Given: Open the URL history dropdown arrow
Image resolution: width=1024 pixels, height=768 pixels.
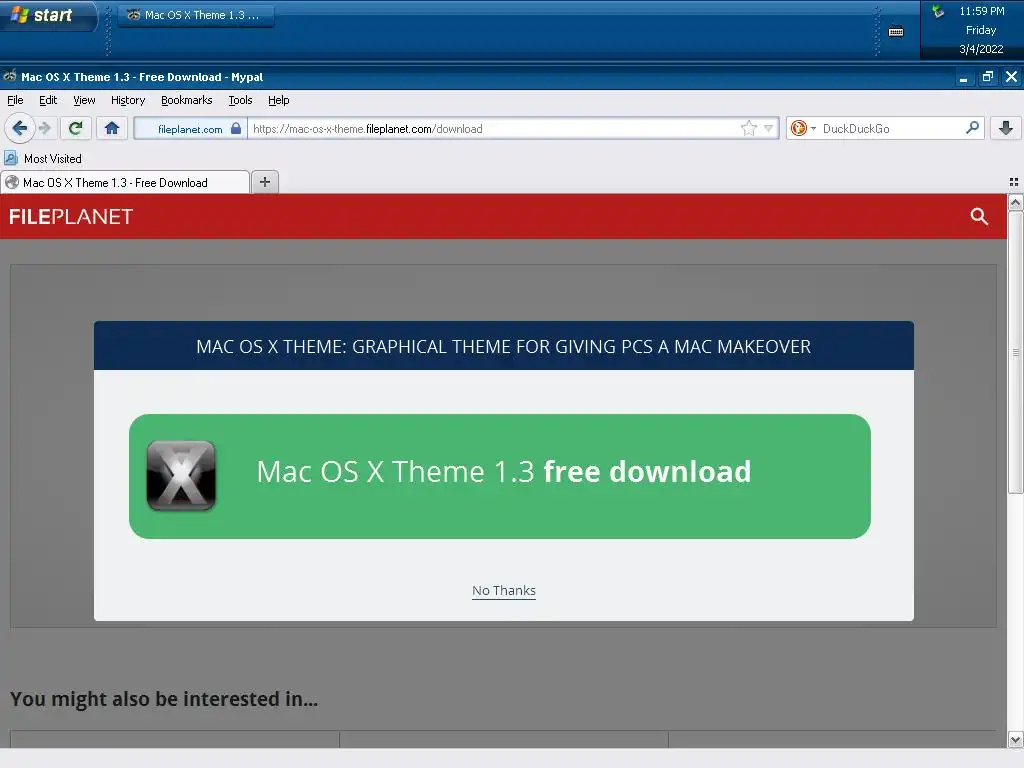Looking at the screenshot, I should click(769, 129).
